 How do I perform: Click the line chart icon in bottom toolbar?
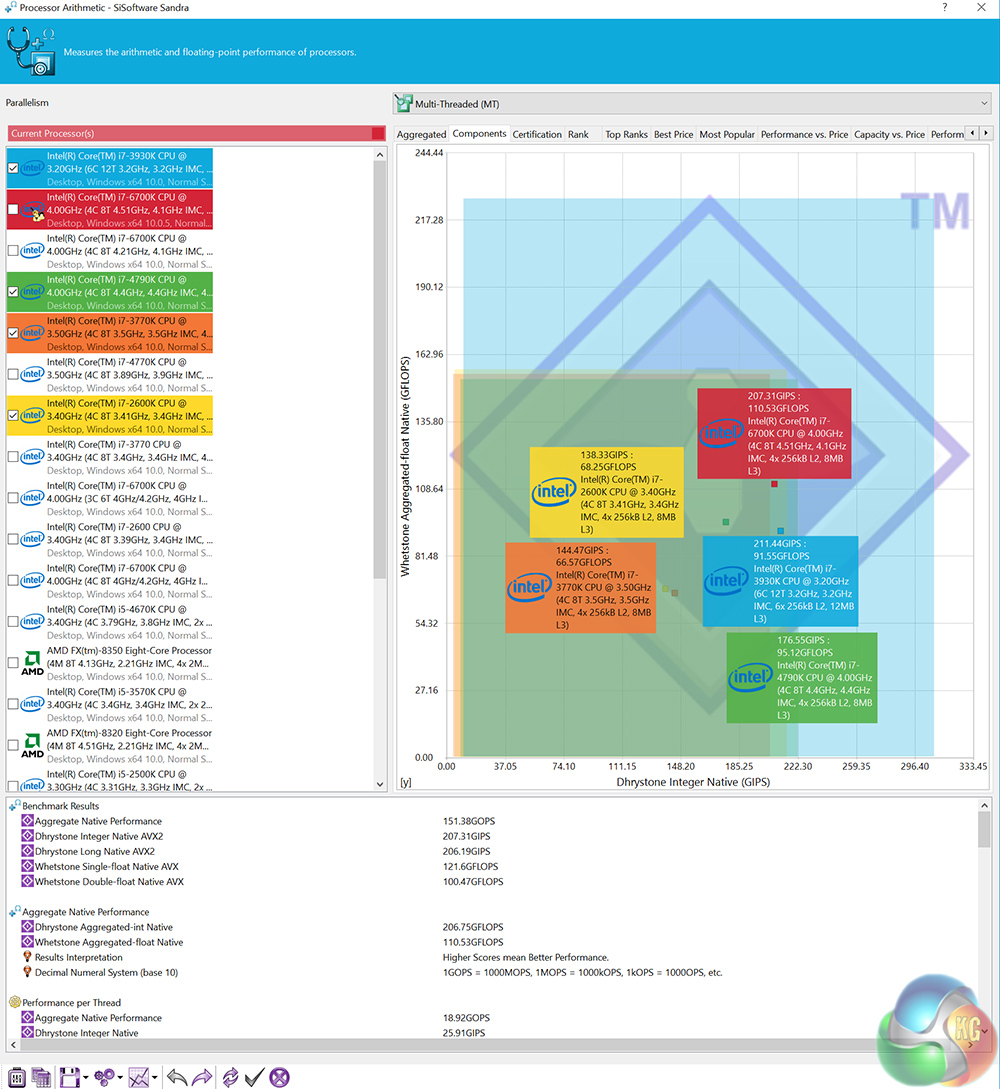pyautogui.click(x=139, y=1077)
